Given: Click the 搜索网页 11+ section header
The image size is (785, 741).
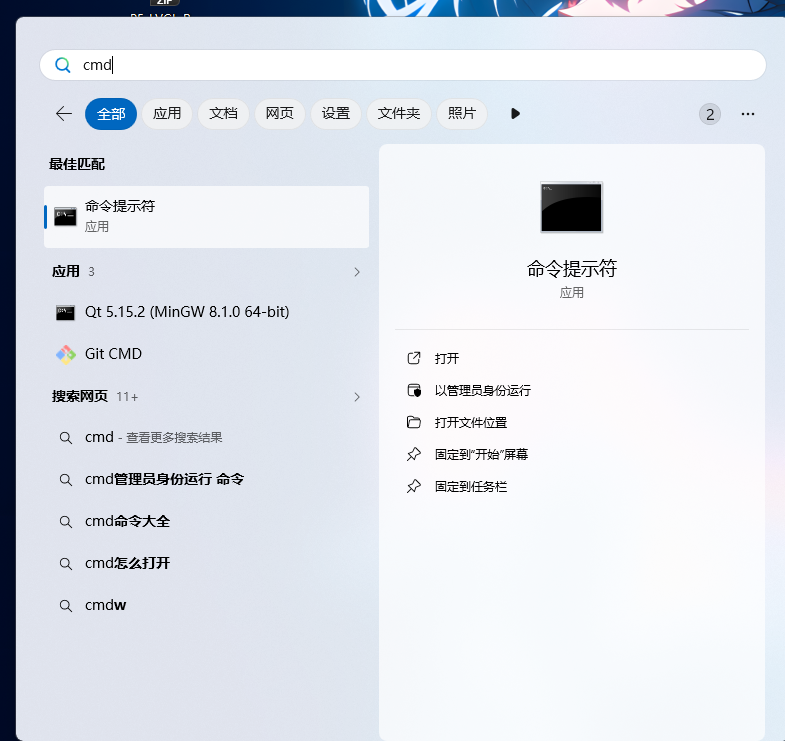Looking at the screenshot, I should (x=207, y=397).
